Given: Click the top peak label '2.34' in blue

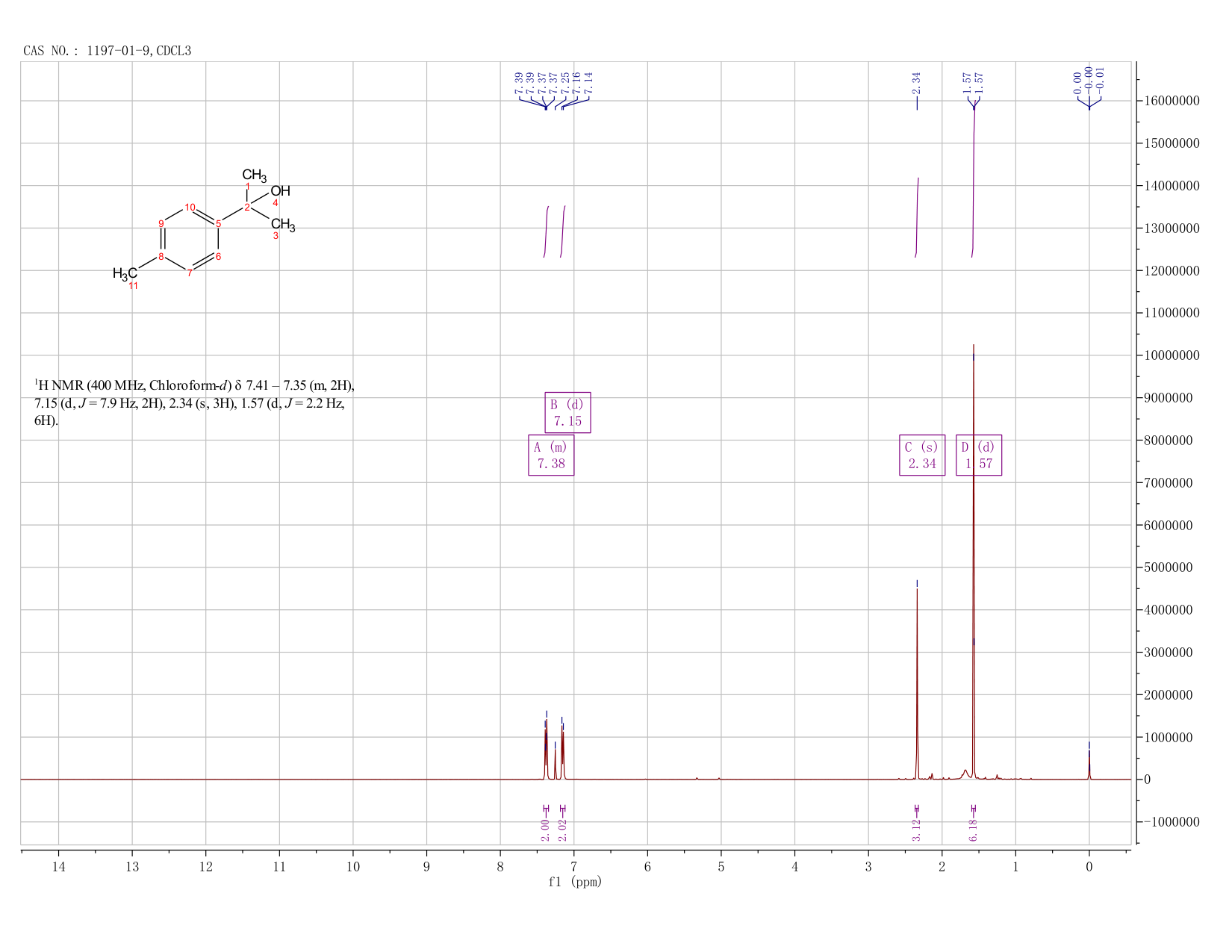Looking at the screenshot, I should tap(916, 82).
